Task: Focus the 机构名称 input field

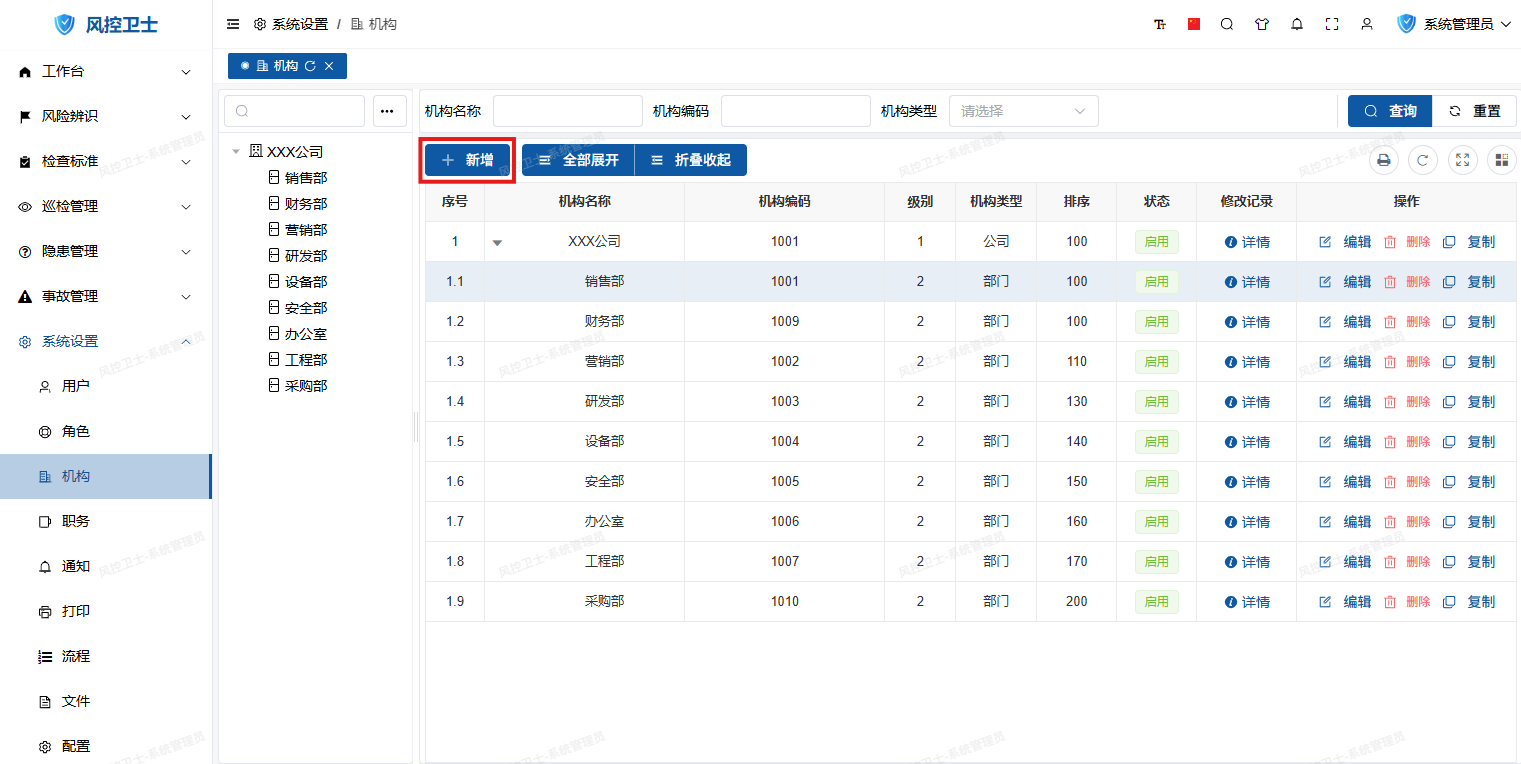Action: [x=567, y=111]
